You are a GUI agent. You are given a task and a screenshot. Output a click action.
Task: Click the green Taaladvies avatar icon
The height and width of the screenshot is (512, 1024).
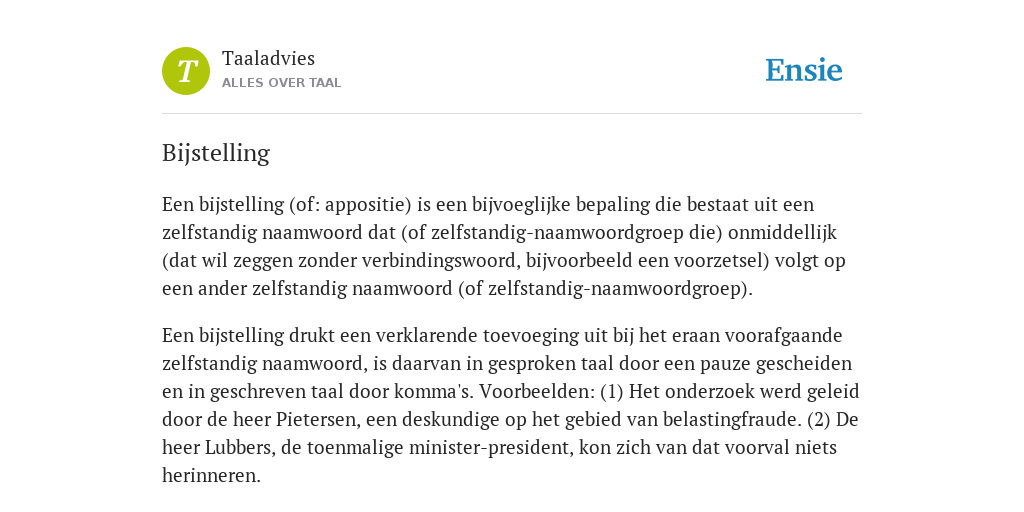click(x=186, y=71)
